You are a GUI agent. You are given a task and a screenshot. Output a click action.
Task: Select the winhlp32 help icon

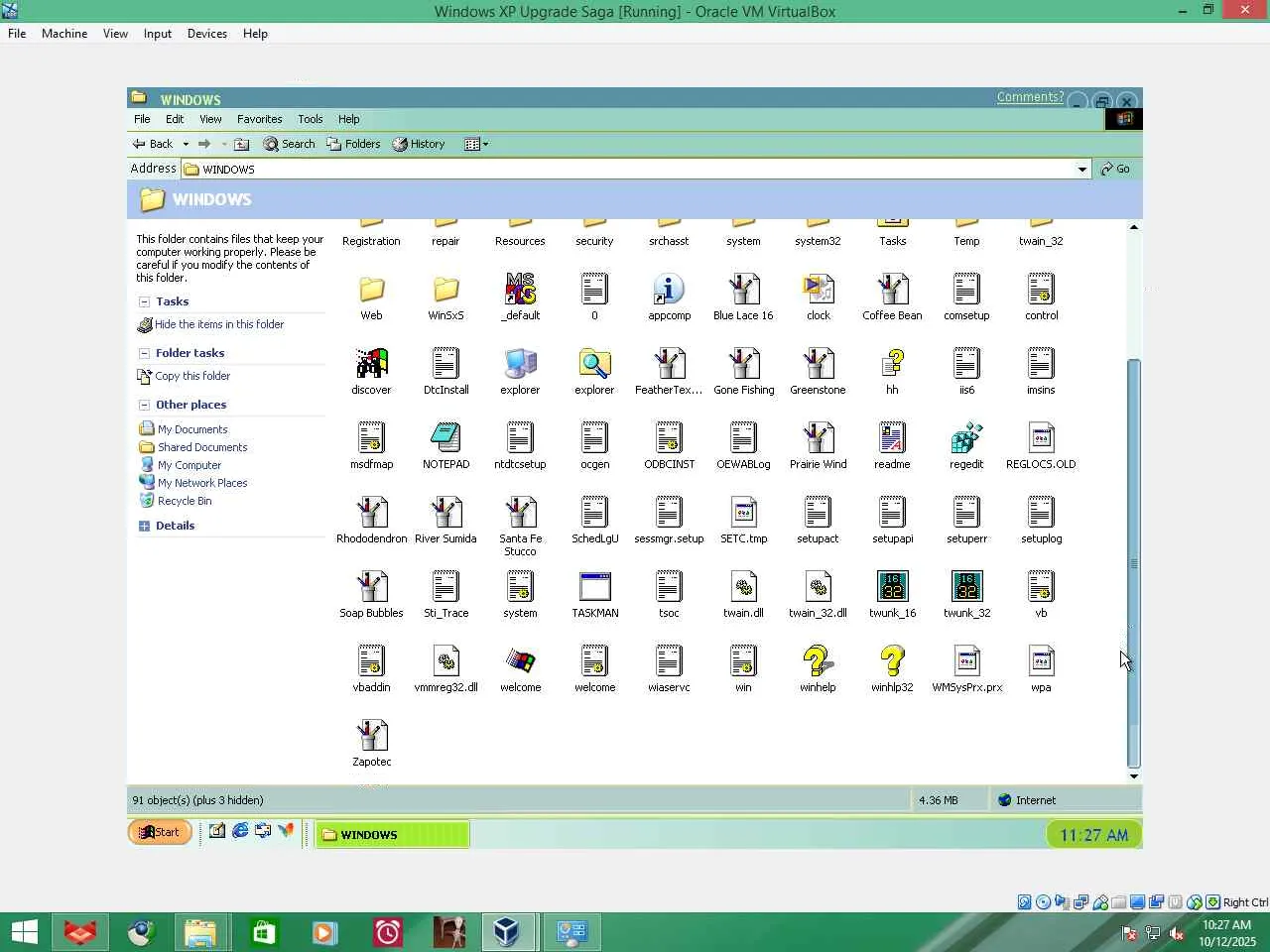892,660
